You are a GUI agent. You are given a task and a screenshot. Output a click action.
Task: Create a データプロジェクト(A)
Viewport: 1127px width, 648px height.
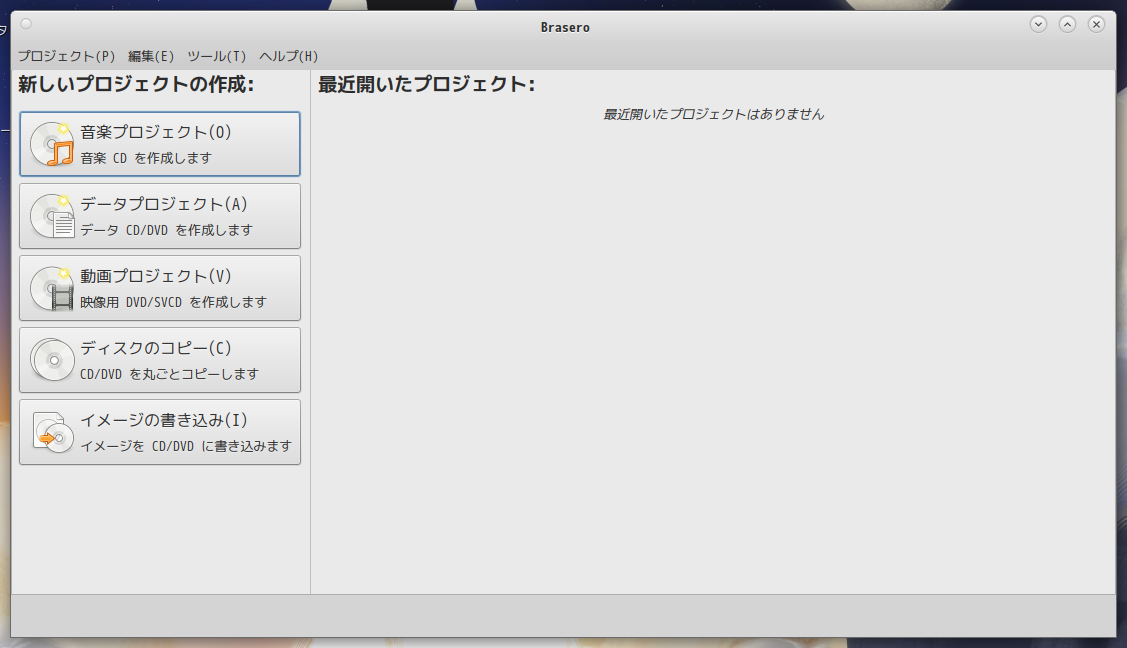pos(160,216)
